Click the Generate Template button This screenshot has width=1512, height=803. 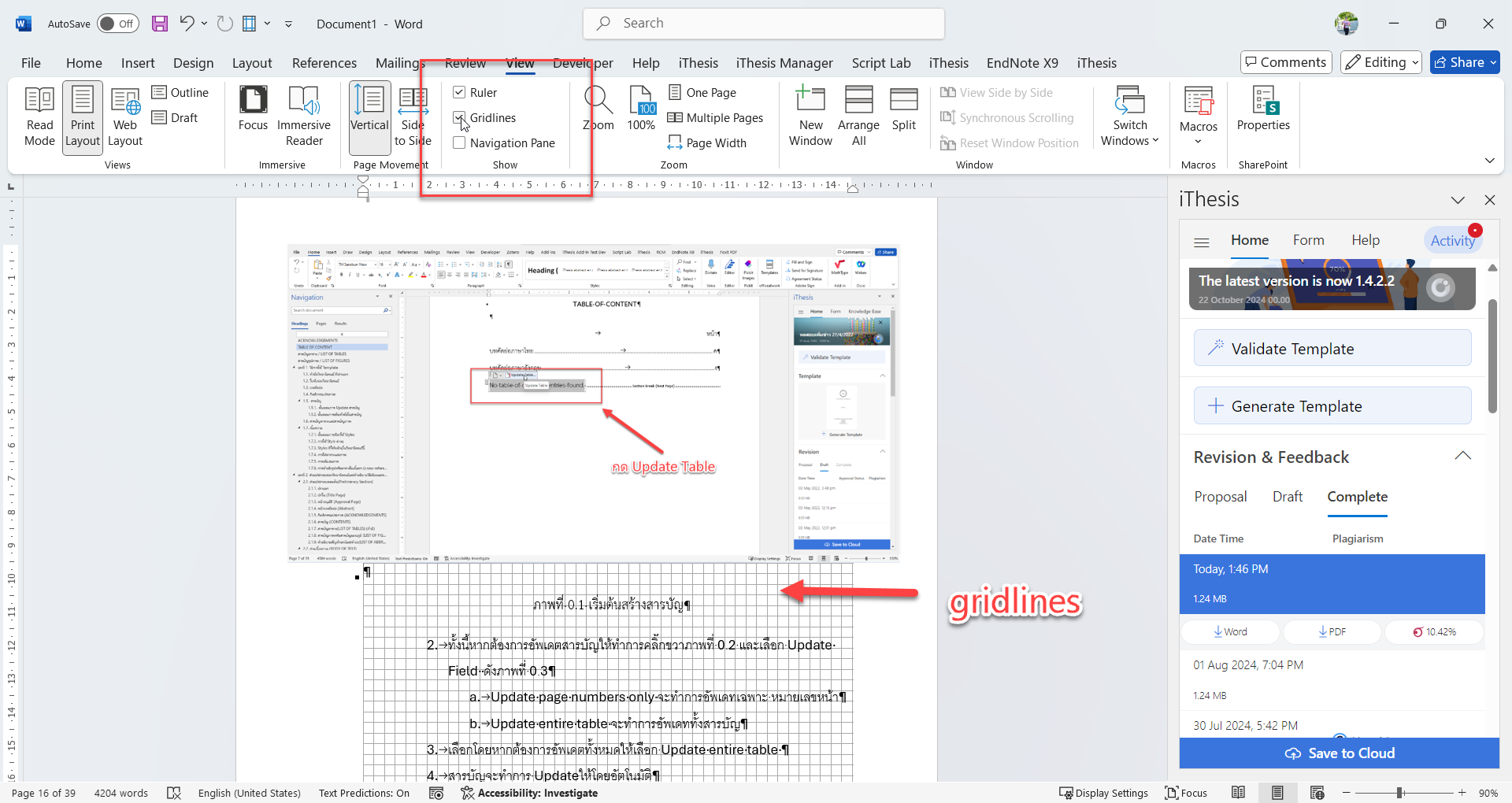1332,405
